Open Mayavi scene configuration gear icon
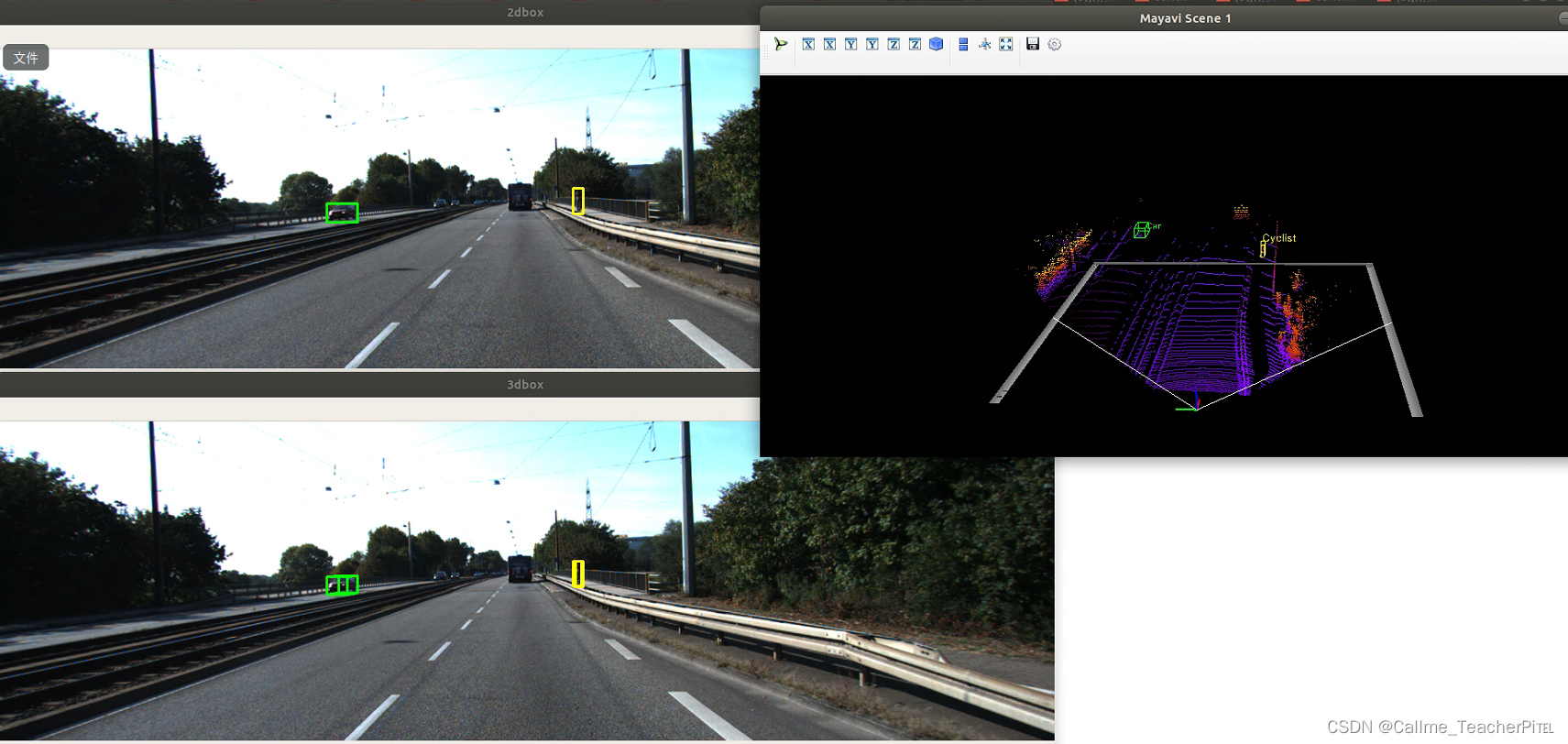This screenshot has height=744, width=1568. point(1055,44)
